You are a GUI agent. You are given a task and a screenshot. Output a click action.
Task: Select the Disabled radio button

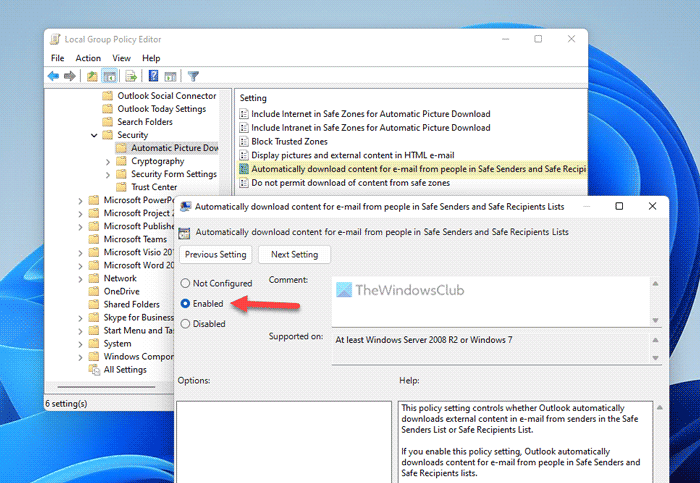point(185,324)
